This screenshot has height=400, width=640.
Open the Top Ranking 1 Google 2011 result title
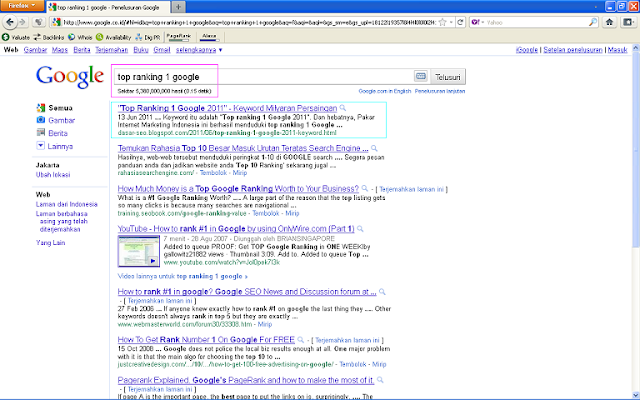(227, 108)
